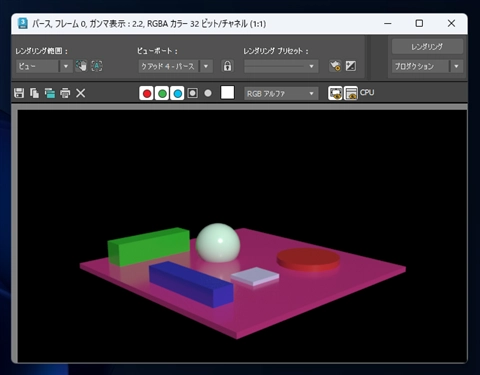Viewport: 480px width, 375px height.
Task: Minimize the rendered frame window
Action: click(388, 23)
